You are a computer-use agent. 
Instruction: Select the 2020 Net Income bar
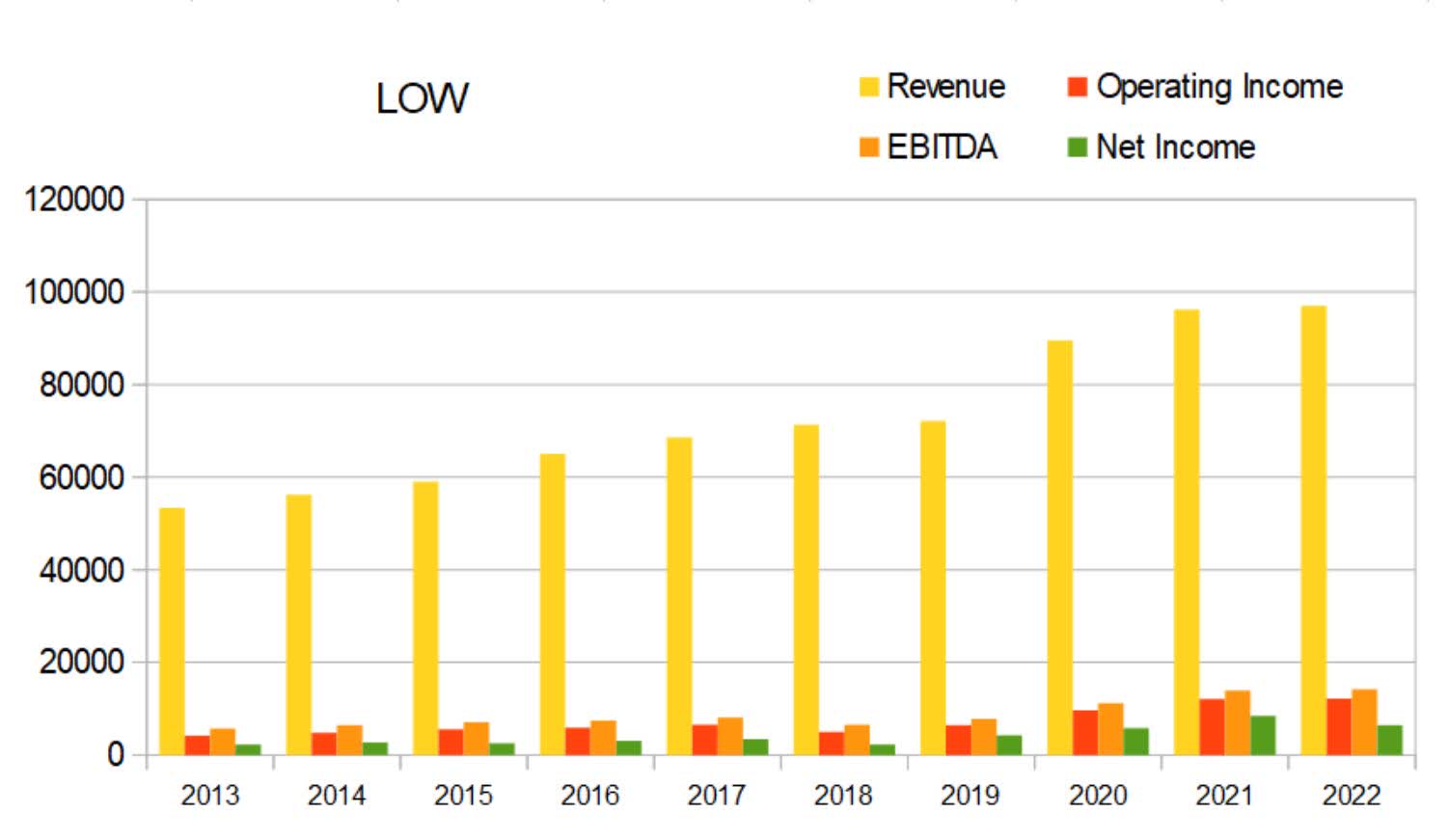pos(1135,741)
